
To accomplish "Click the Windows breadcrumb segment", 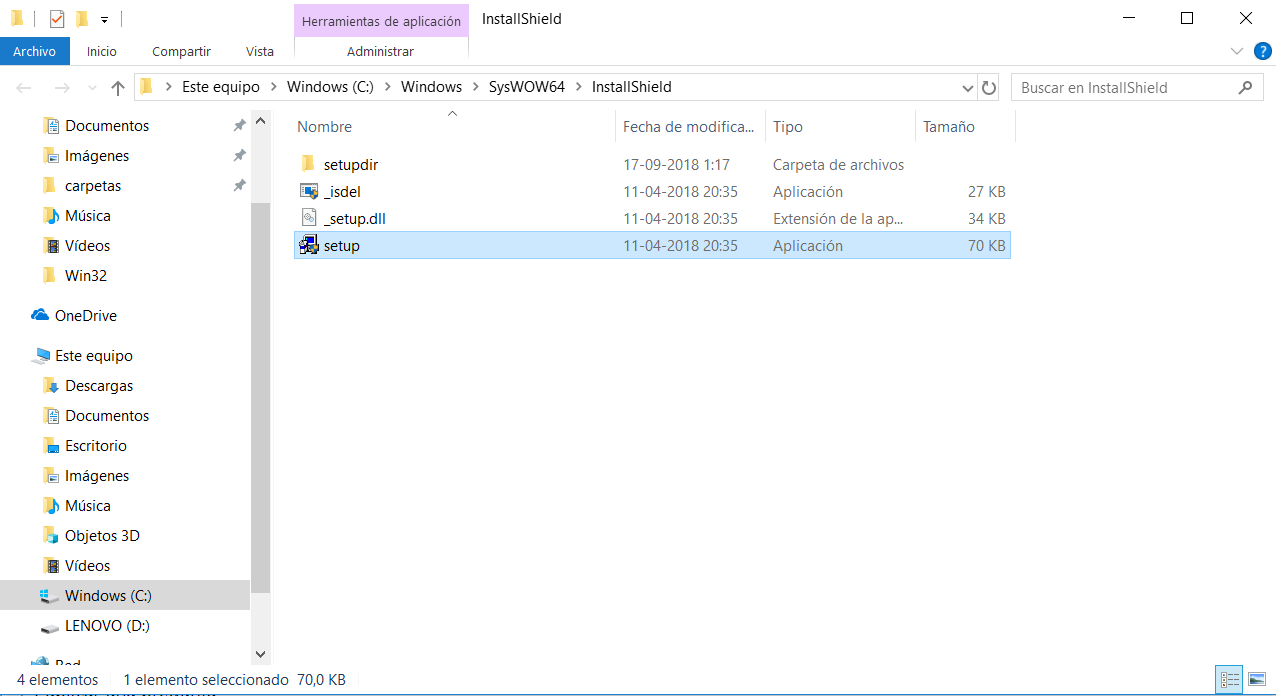I will pos(431,87).
